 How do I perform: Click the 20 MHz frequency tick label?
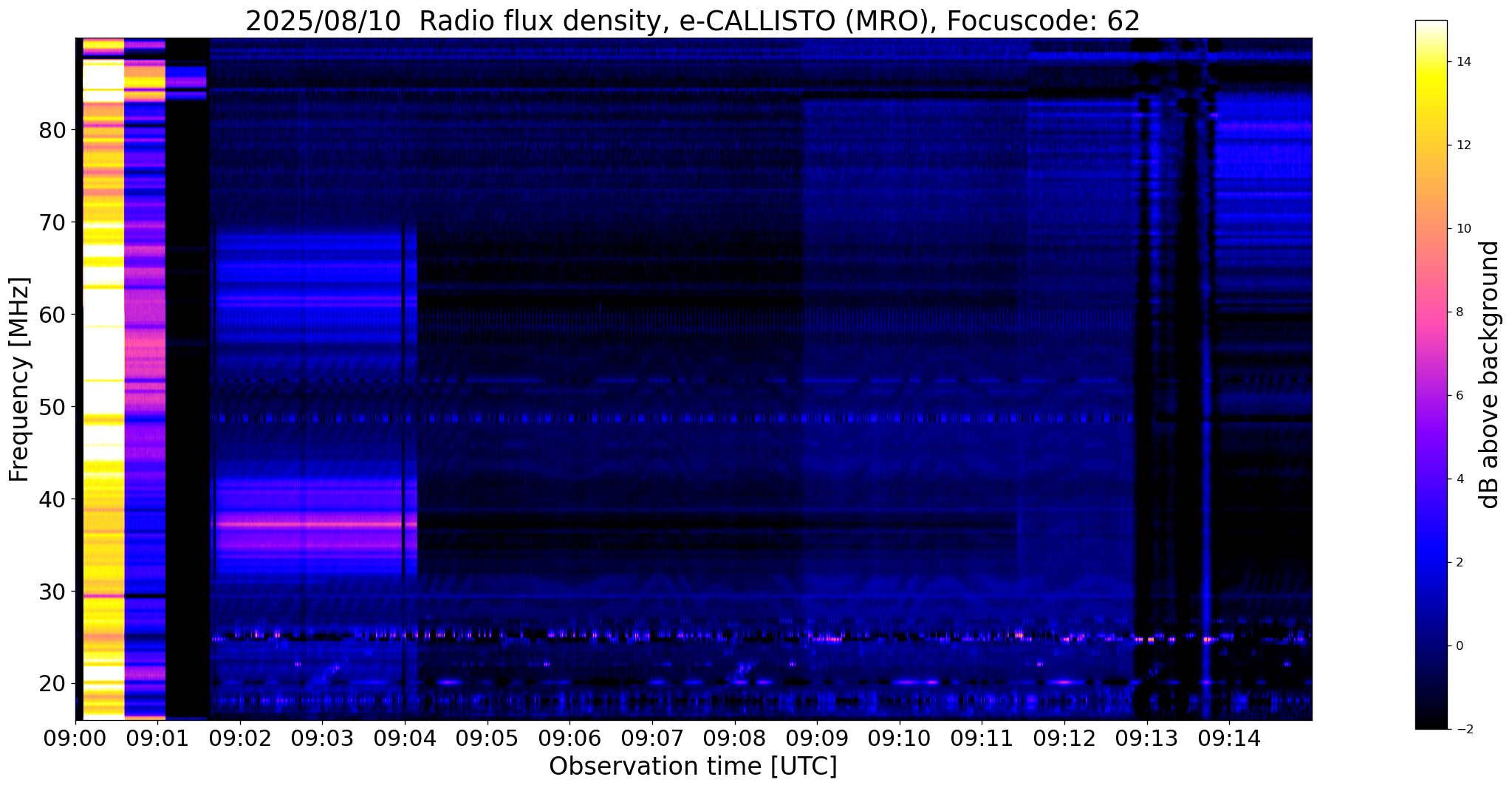click(x=52, y=684)
